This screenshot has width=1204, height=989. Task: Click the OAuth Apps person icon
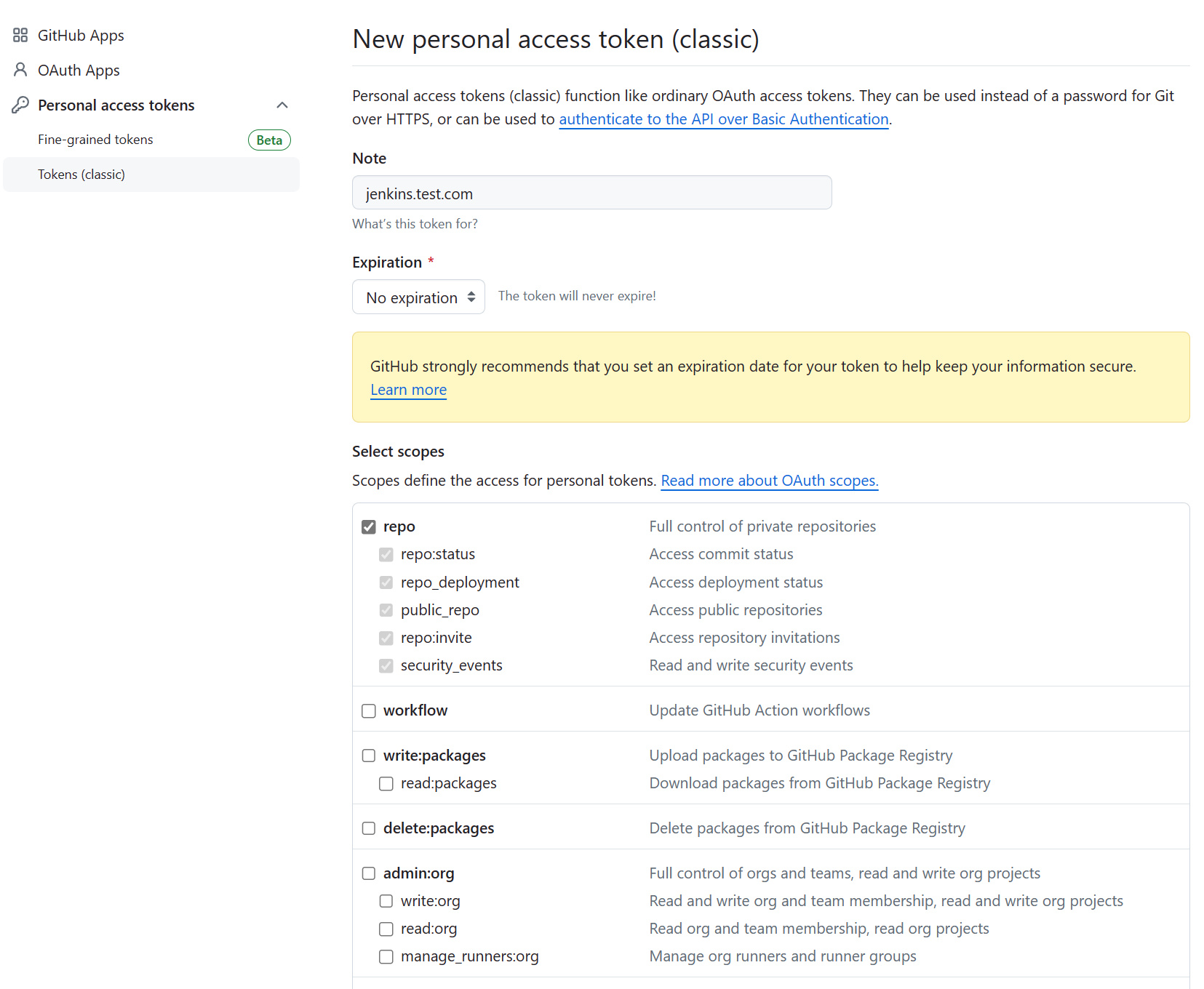point(20,70)
